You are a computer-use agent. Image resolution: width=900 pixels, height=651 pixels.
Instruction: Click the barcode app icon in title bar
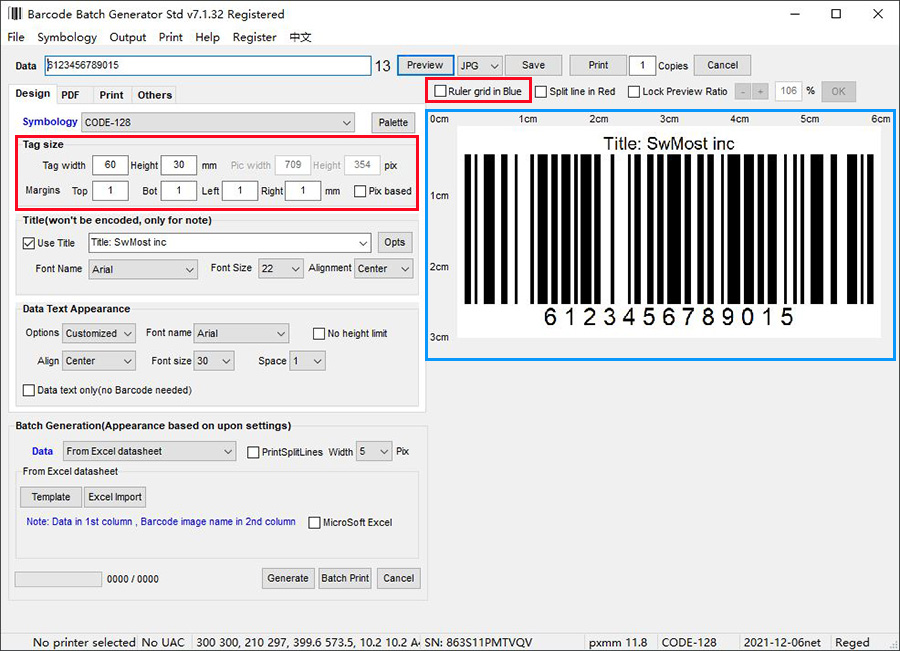15,13
